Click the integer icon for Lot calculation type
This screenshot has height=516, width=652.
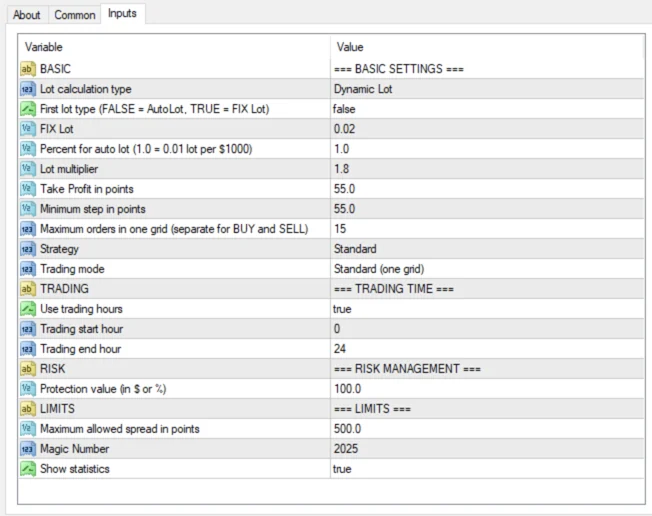27,89
